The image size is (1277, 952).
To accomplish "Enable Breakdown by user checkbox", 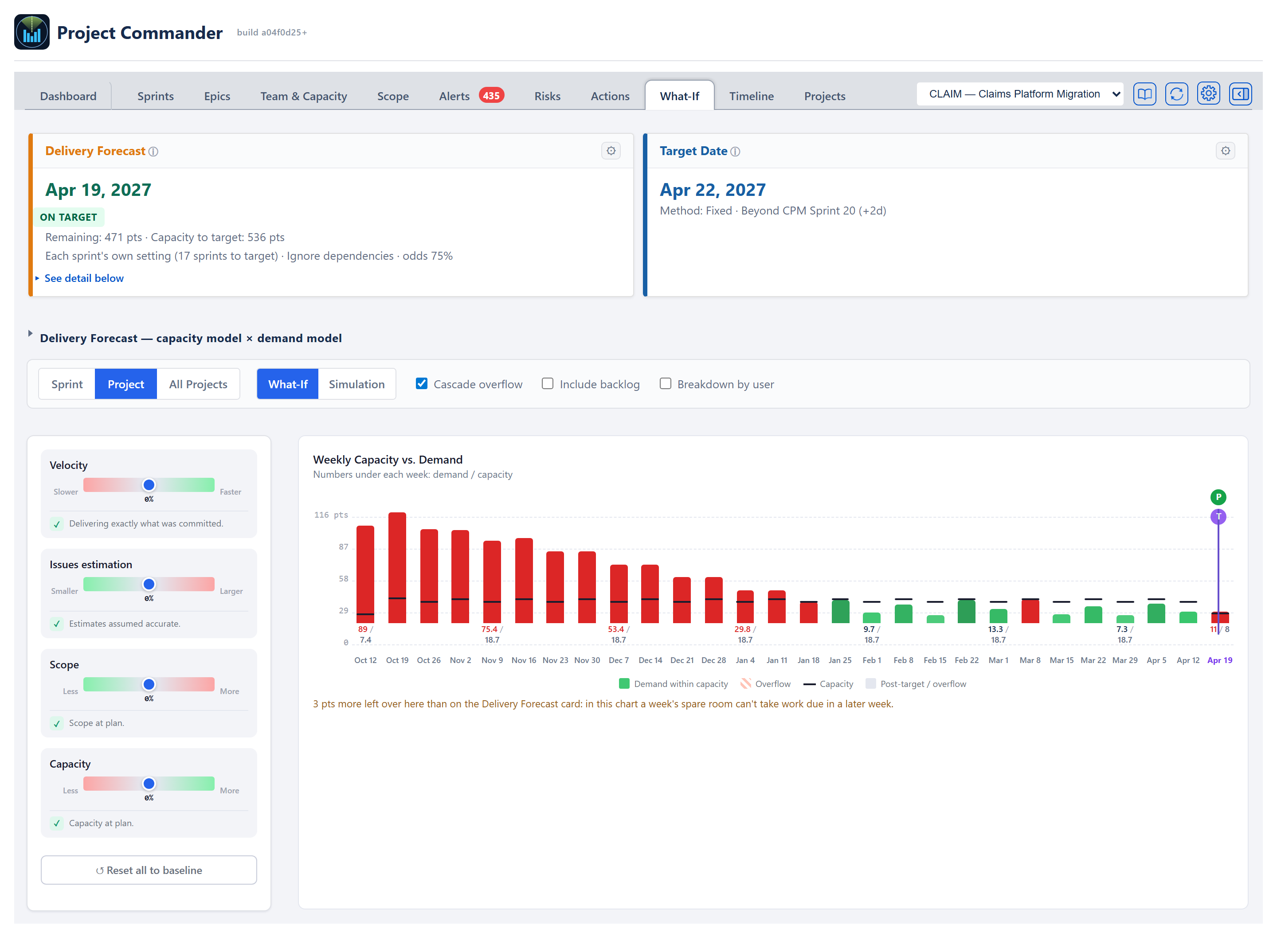I will pos(665,384).
